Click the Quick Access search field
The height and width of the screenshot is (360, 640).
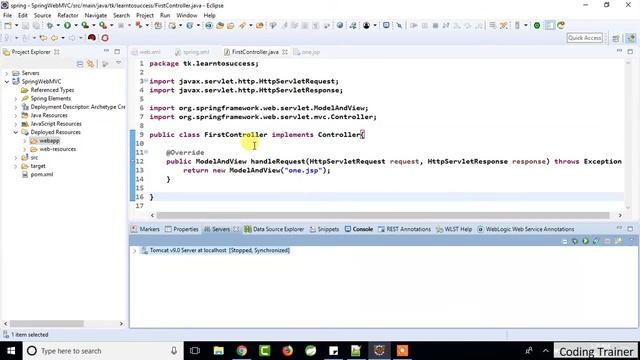point(585,38)
